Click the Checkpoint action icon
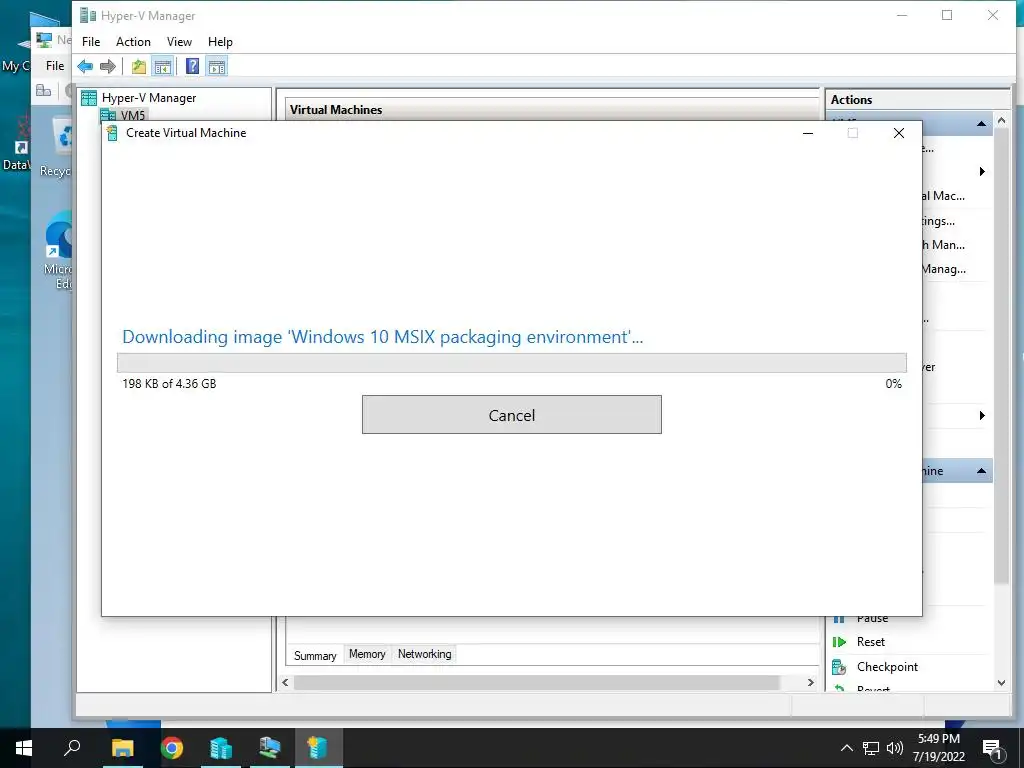 point(839,667)
